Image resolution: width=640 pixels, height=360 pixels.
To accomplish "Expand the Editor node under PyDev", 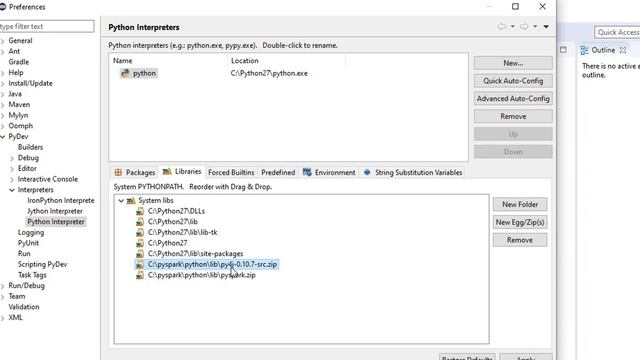I will point(12,169).
